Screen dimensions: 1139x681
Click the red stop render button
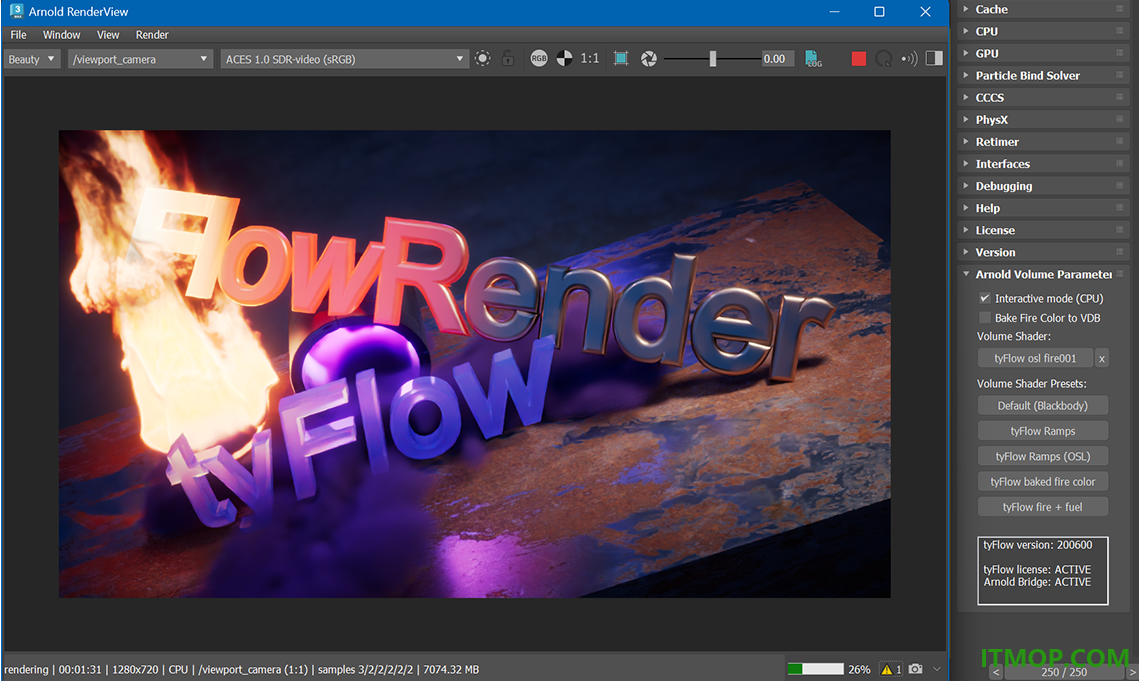tap(859, 59)
